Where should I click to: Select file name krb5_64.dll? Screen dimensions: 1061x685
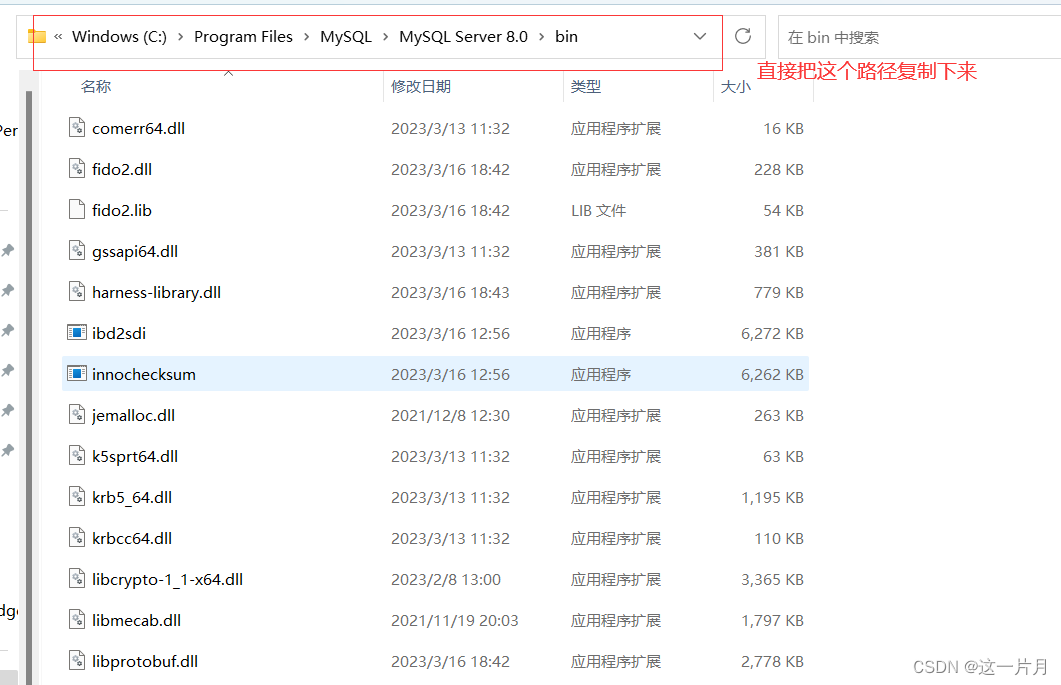click(132, 498)
